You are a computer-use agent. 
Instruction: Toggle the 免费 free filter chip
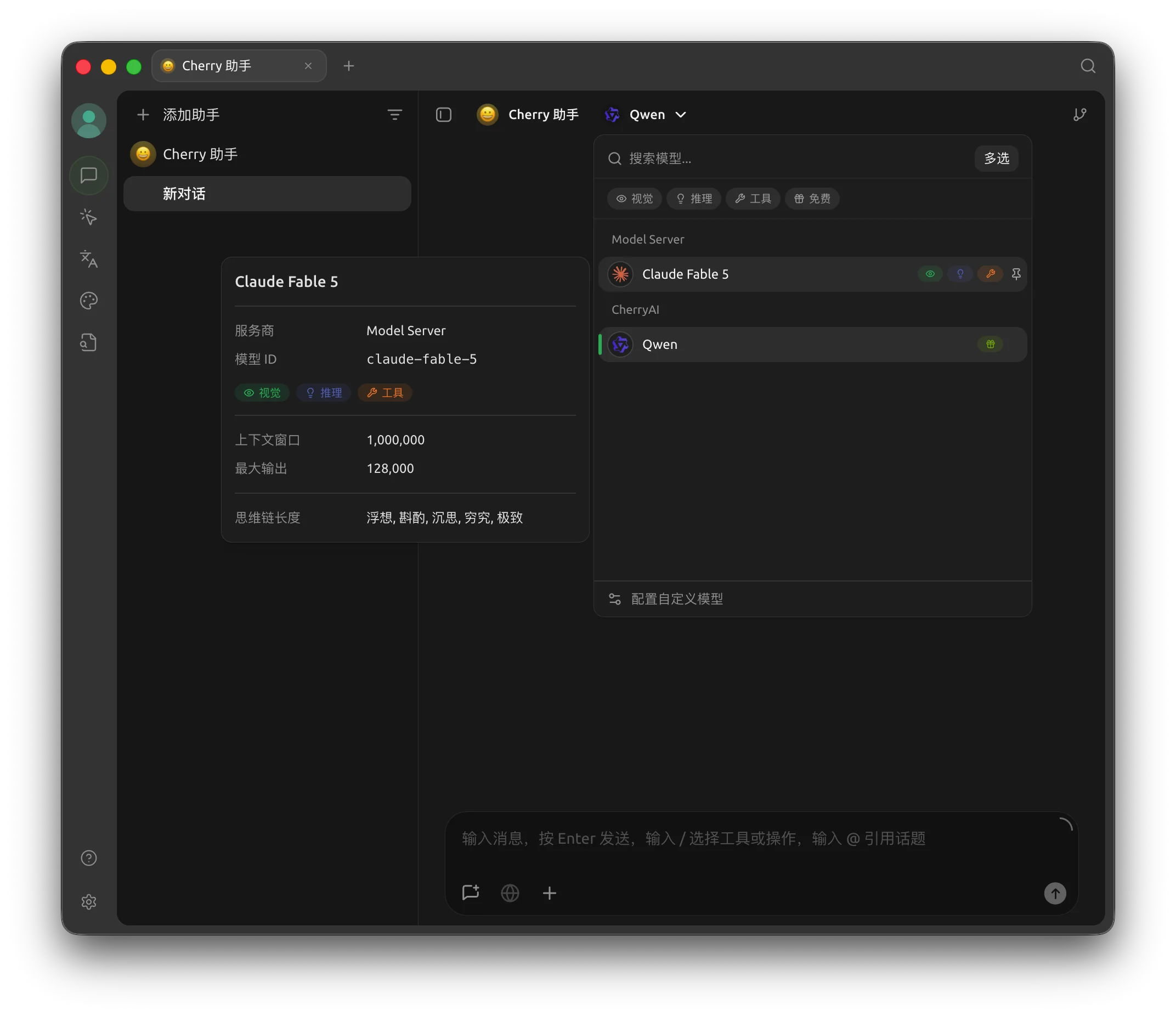point(812,199)
